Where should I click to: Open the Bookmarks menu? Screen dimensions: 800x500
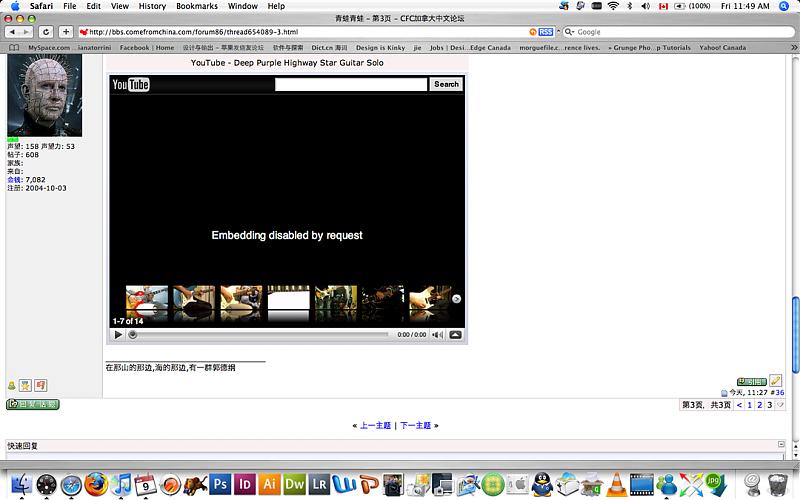(x=197, y=6)
